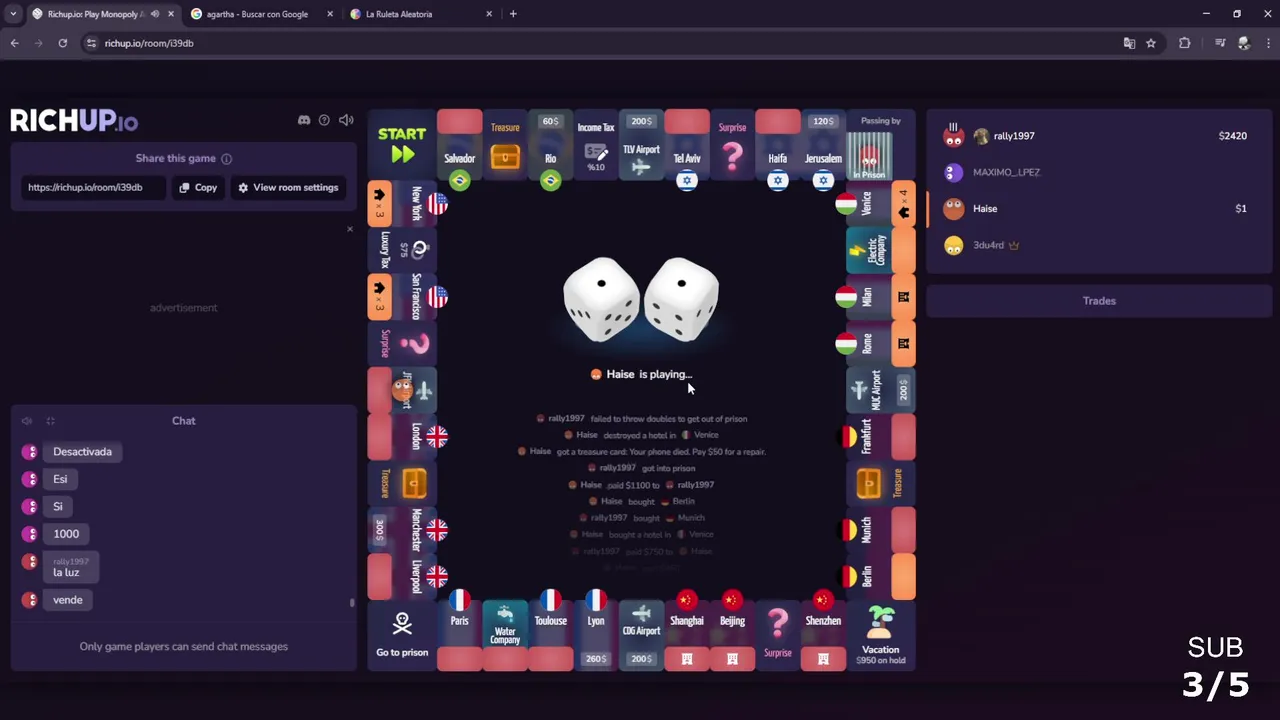Click the Liverpool property tile
The height and width of the screenshot is (720, 1280).
coord(402,576)
